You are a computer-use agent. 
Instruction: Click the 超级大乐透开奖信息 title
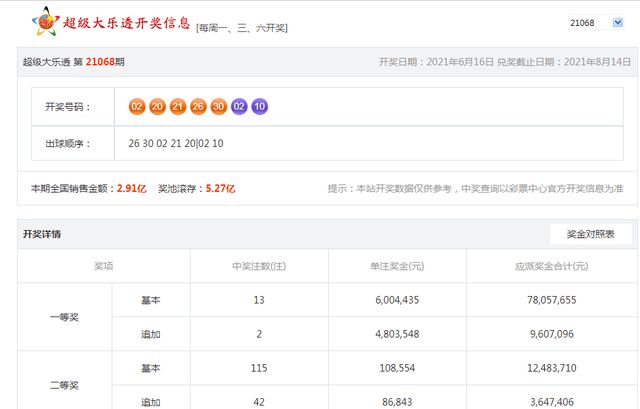point(126,23)
